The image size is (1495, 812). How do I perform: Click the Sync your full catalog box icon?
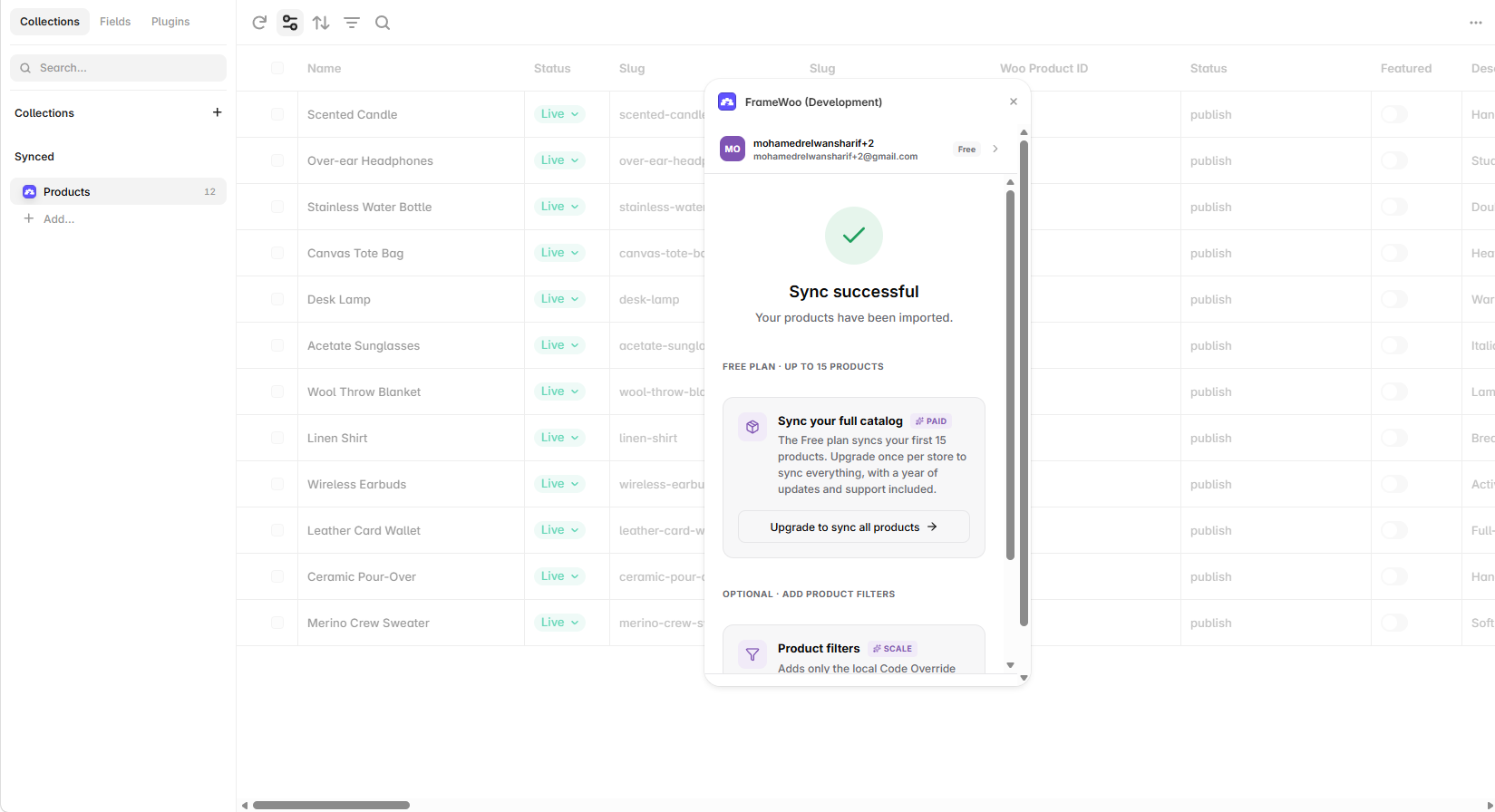752,427
